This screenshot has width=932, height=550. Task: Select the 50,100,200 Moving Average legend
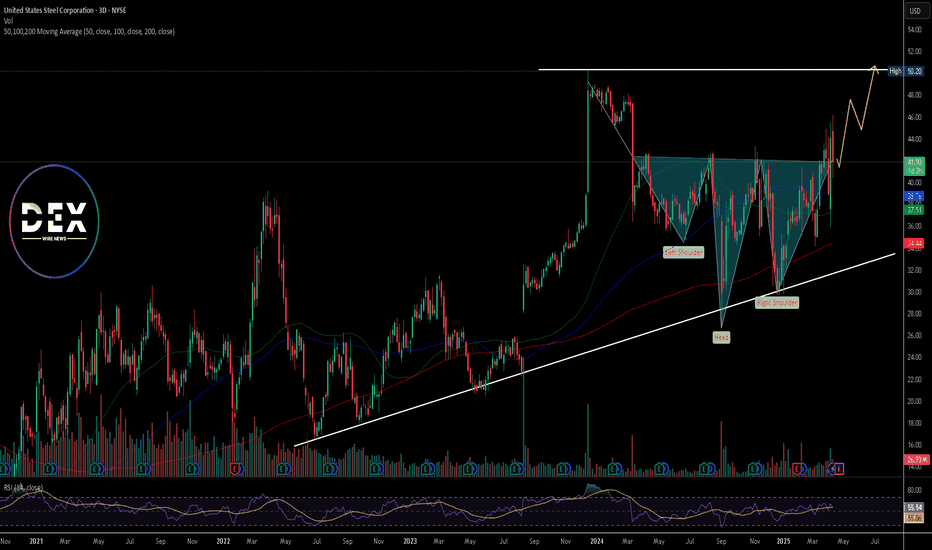point(89,32)
